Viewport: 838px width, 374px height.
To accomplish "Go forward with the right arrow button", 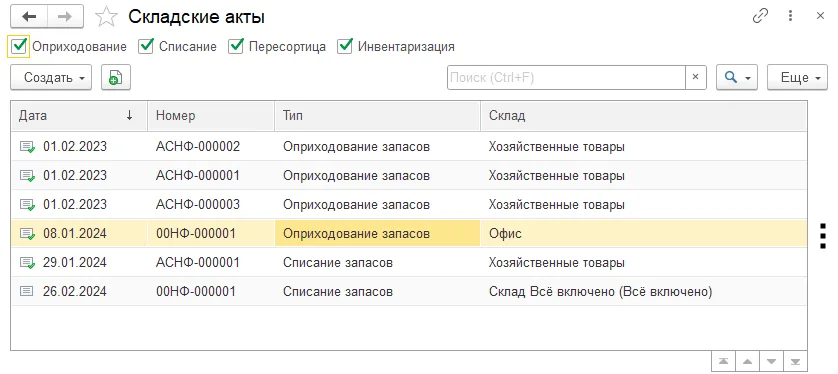I will pyautogui.click(x=65, y=17).
